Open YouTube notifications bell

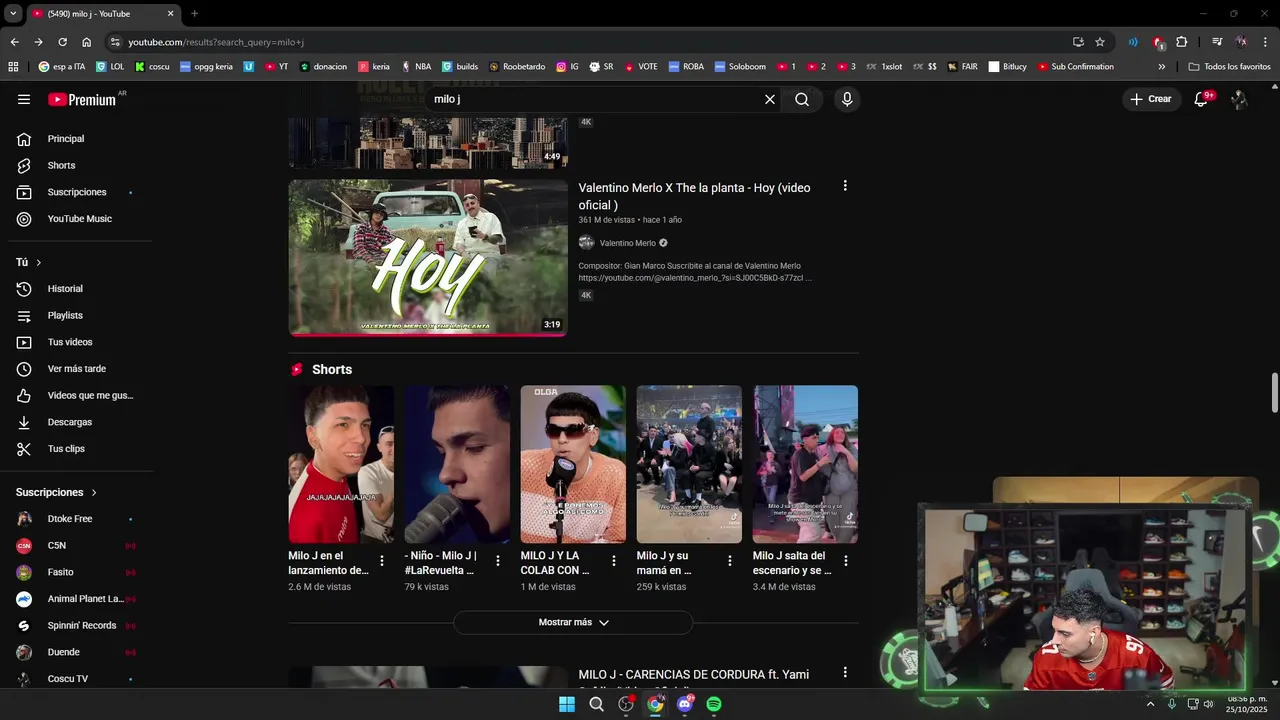point(1201,99)
